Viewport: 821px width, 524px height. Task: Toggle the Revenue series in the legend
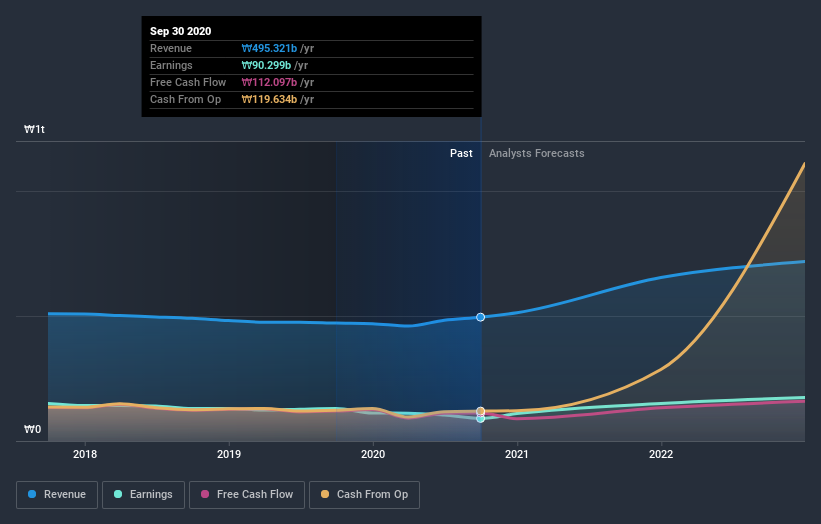[57, 495]
